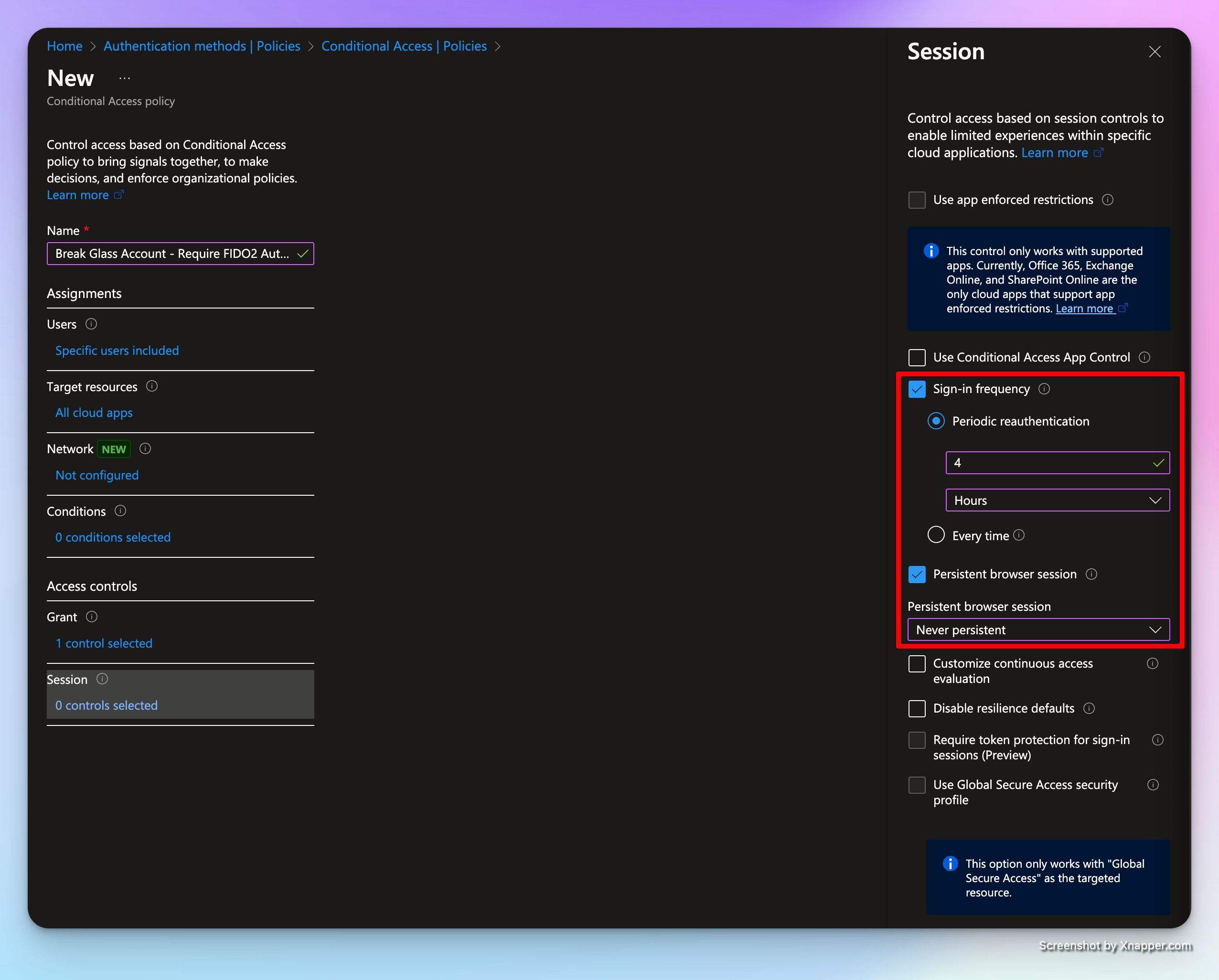Click info icon next to Sign-in frequency
The width and height of the screenshot is (1219, 980).
pyautogui.click(x=1044, y=389)
